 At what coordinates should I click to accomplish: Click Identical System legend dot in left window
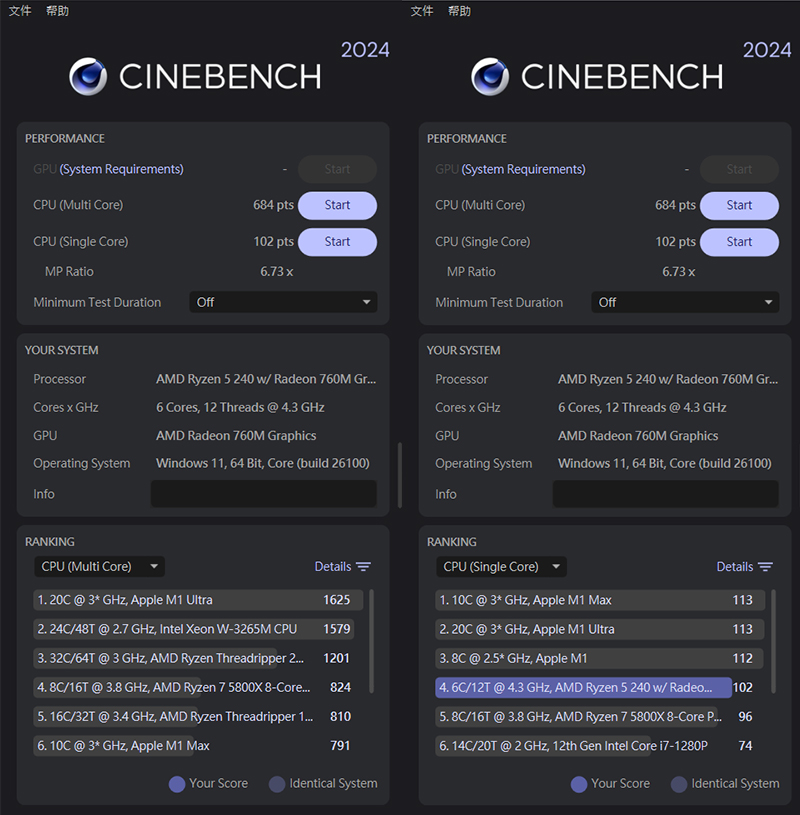tap(277, 784)
